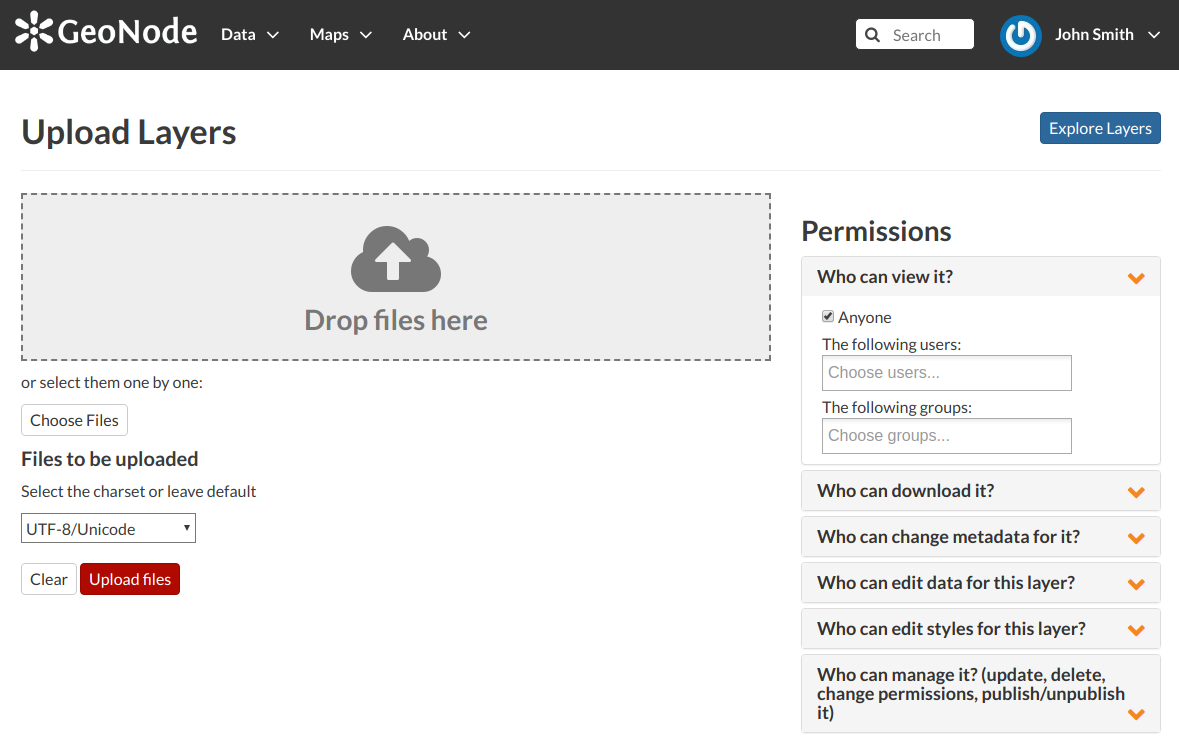Viewport: 1179px width, 753px height.
Task: Uncheck the Anyone checkbox
Action: pyautogui.click(x=828, y=317)
